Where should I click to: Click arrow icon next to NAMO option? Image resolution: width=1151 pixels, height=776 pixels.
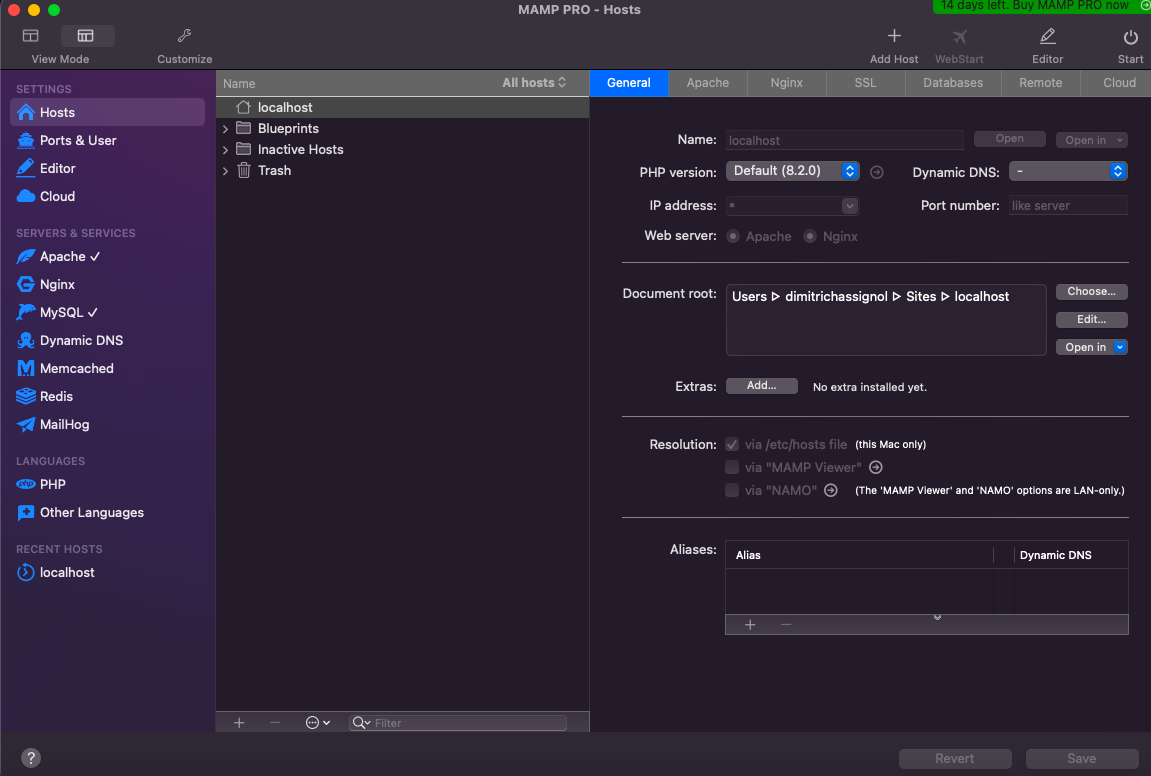point(831,490)
